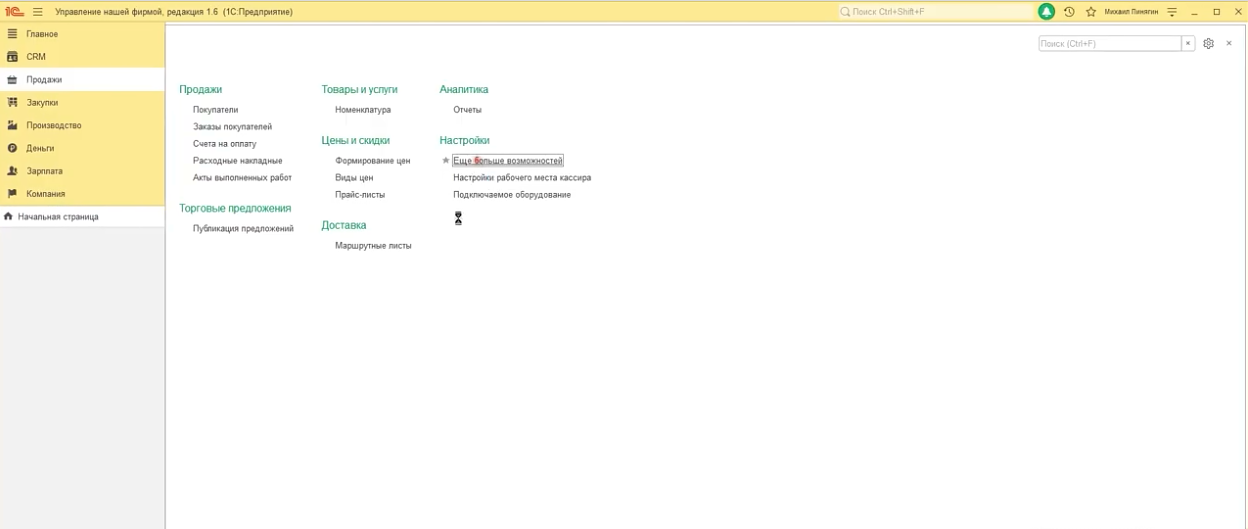This screenshot has width=1248, height=529.
Task: Open settings gear of section panel
Action: click(1208, 44)
